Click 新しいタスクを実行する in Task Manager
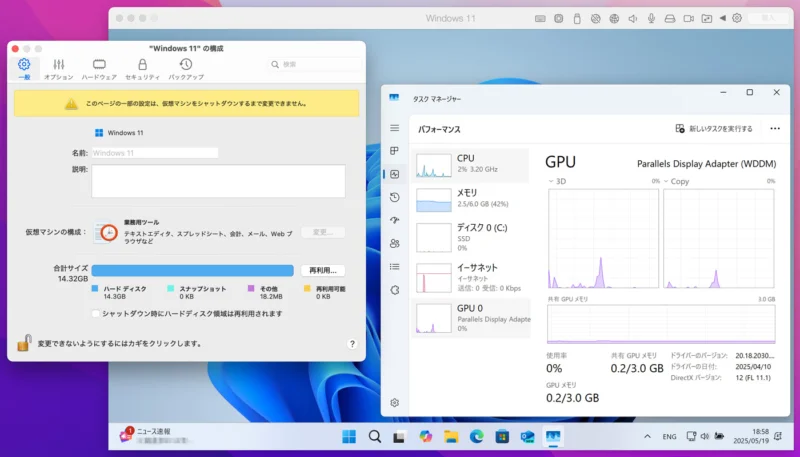 714,129
